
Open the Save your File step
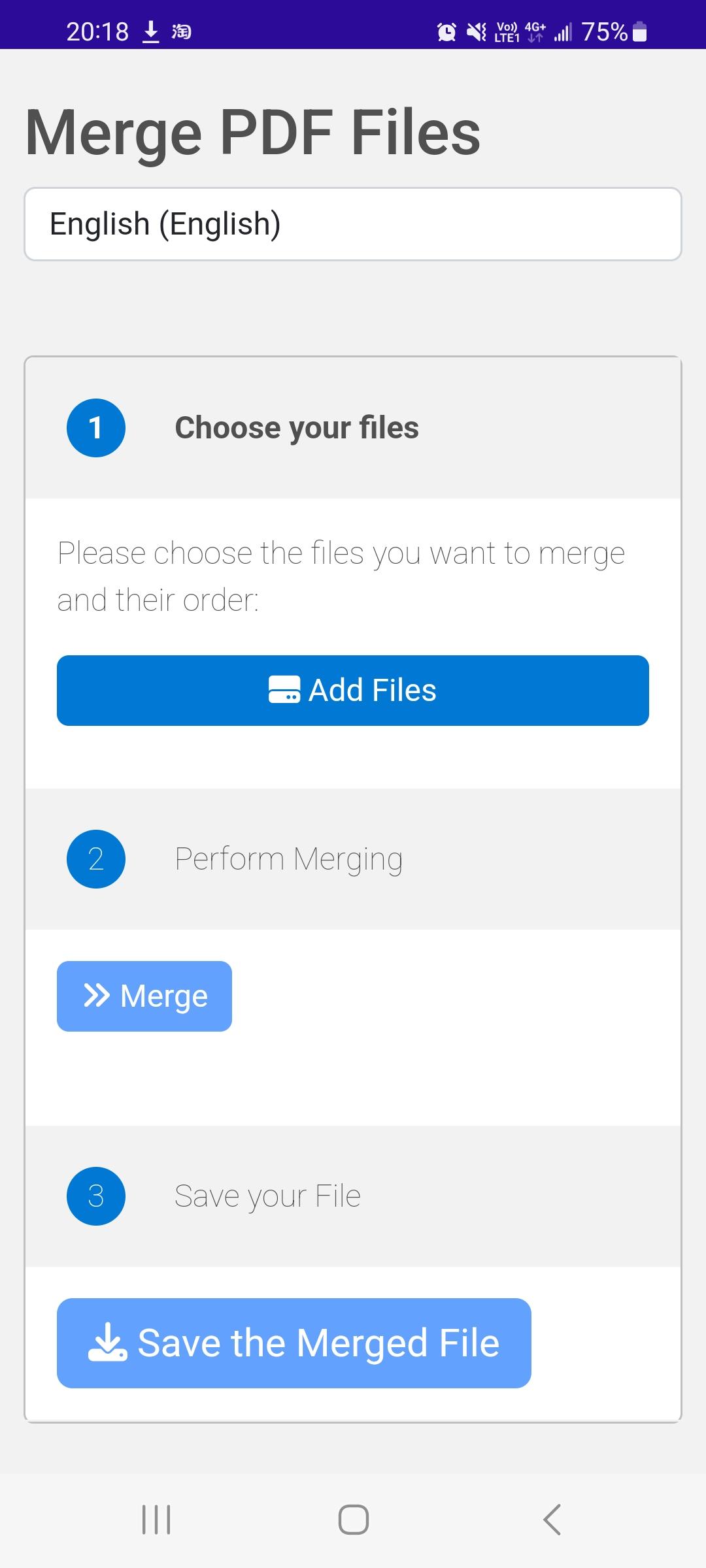pyautogui.click(x=267, y=1196)
